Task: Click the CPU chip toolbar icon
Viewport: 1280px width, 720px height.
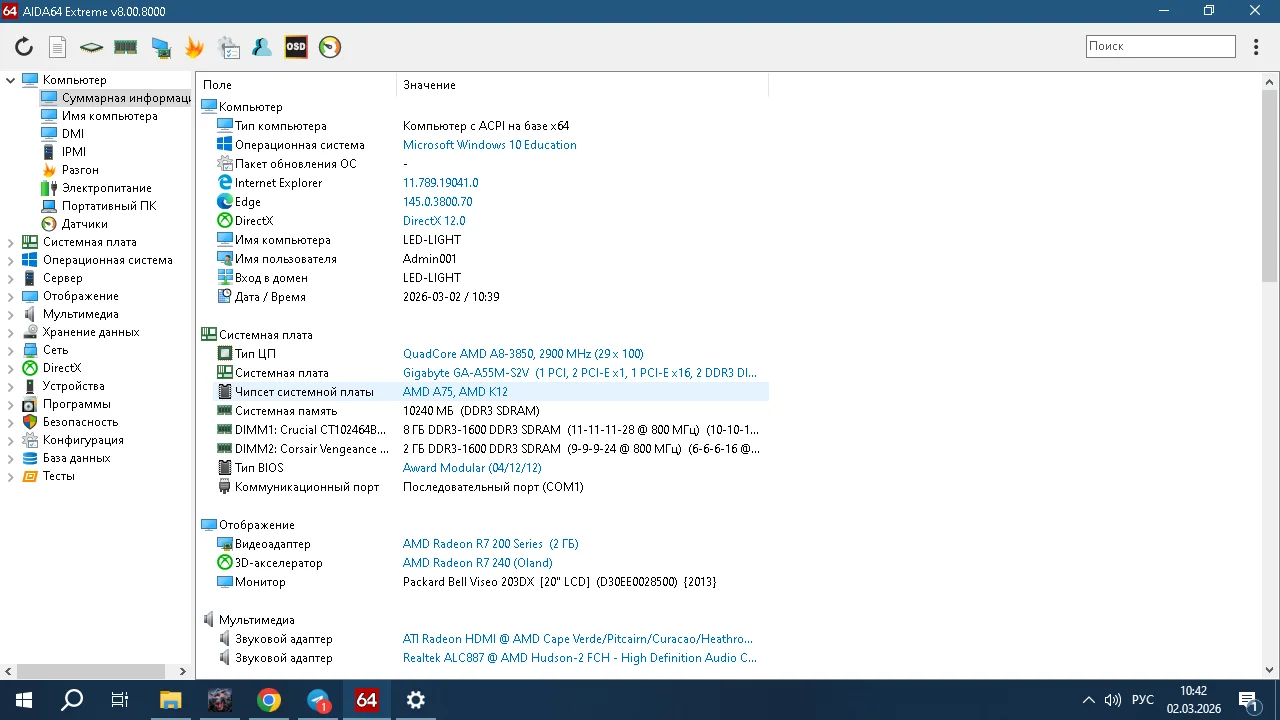Action: pyautogui.click(x=91, y=47)
